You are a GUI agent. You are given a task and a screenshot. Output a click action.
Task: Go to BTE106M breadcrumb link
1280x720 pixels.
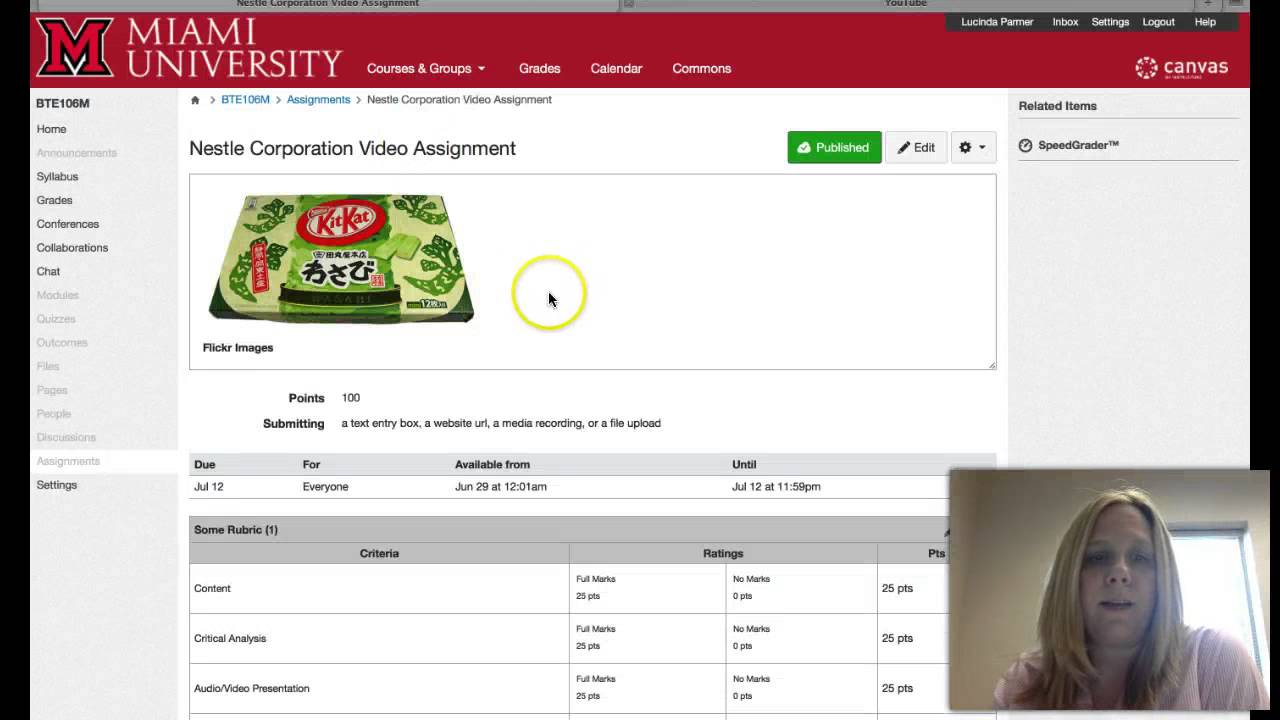pyautogui.click(x=245, y=100)
